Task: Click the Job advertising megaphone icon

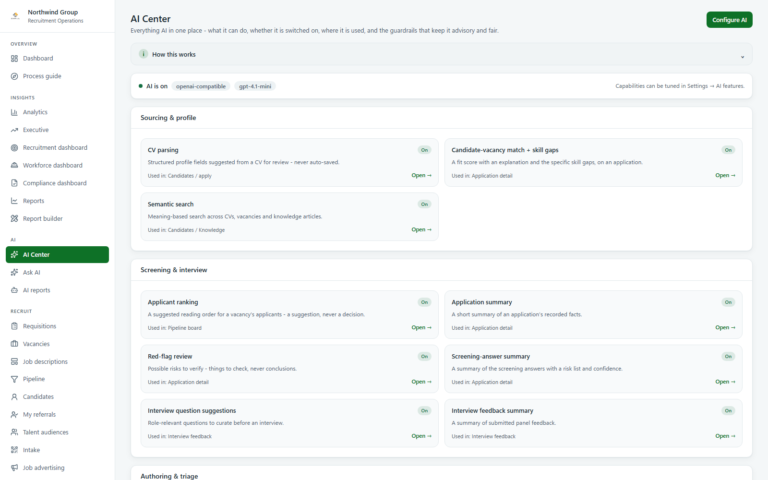Action: pyautogui.click(x=14, y=468)
